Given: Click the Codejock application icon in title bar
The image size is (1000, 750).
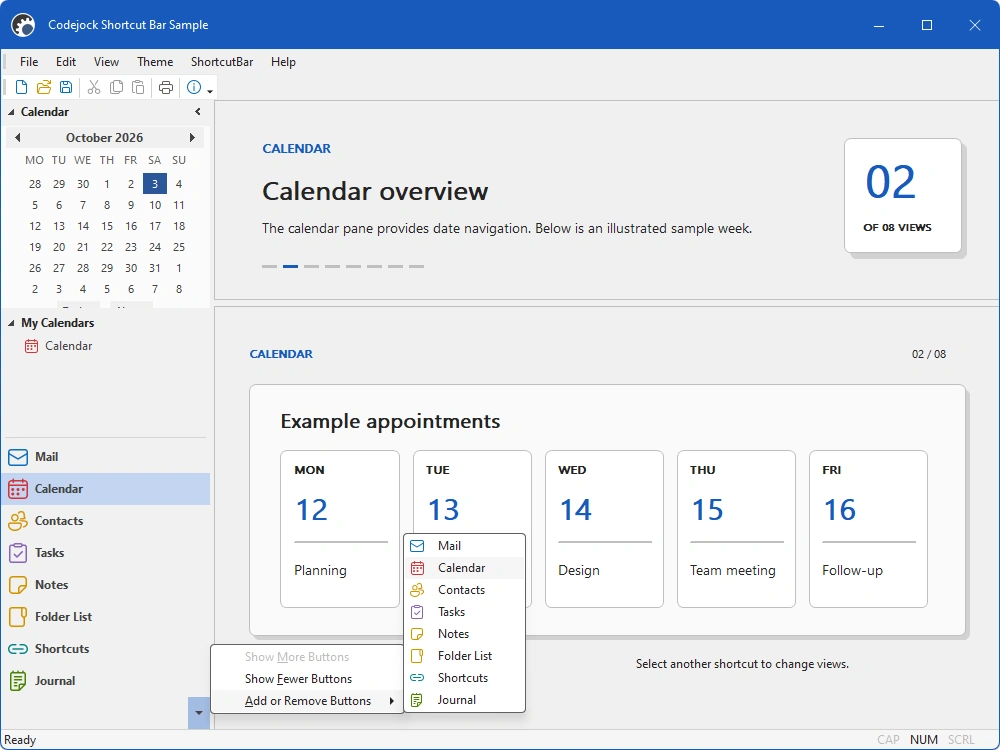Looking at the screenshot, I should (x=24, y=25).
